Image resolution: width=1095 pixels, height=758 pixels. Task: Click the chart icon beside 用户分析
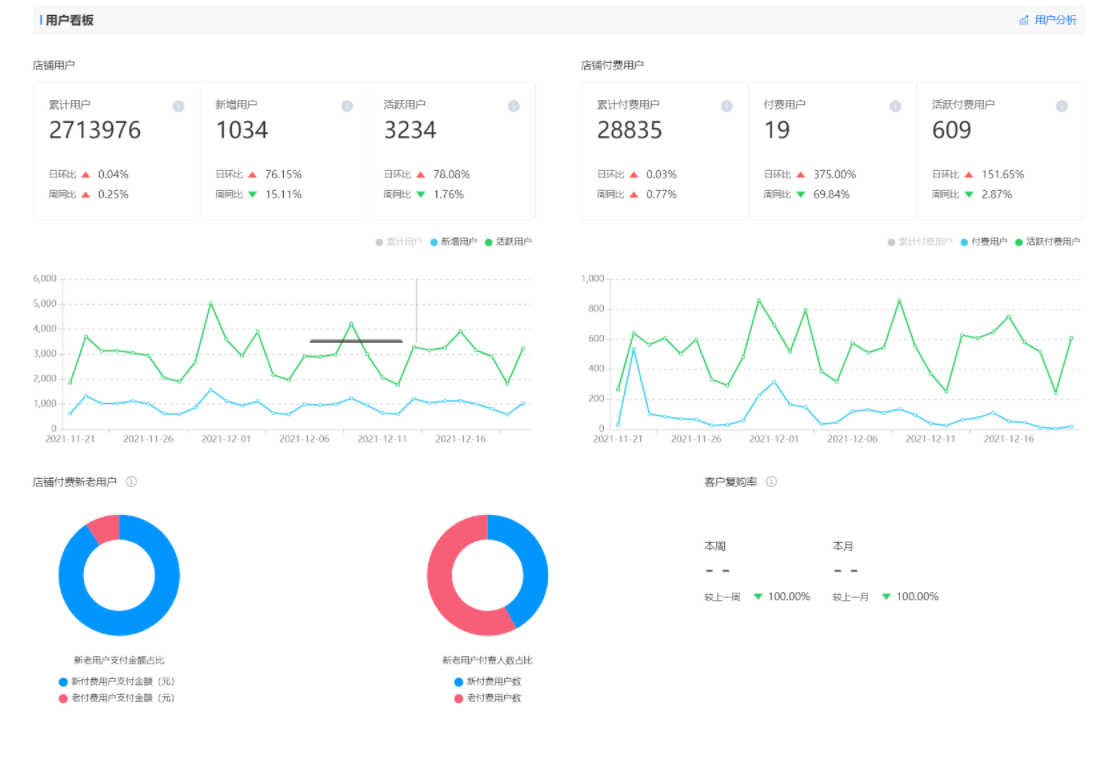coord(1023,20)
